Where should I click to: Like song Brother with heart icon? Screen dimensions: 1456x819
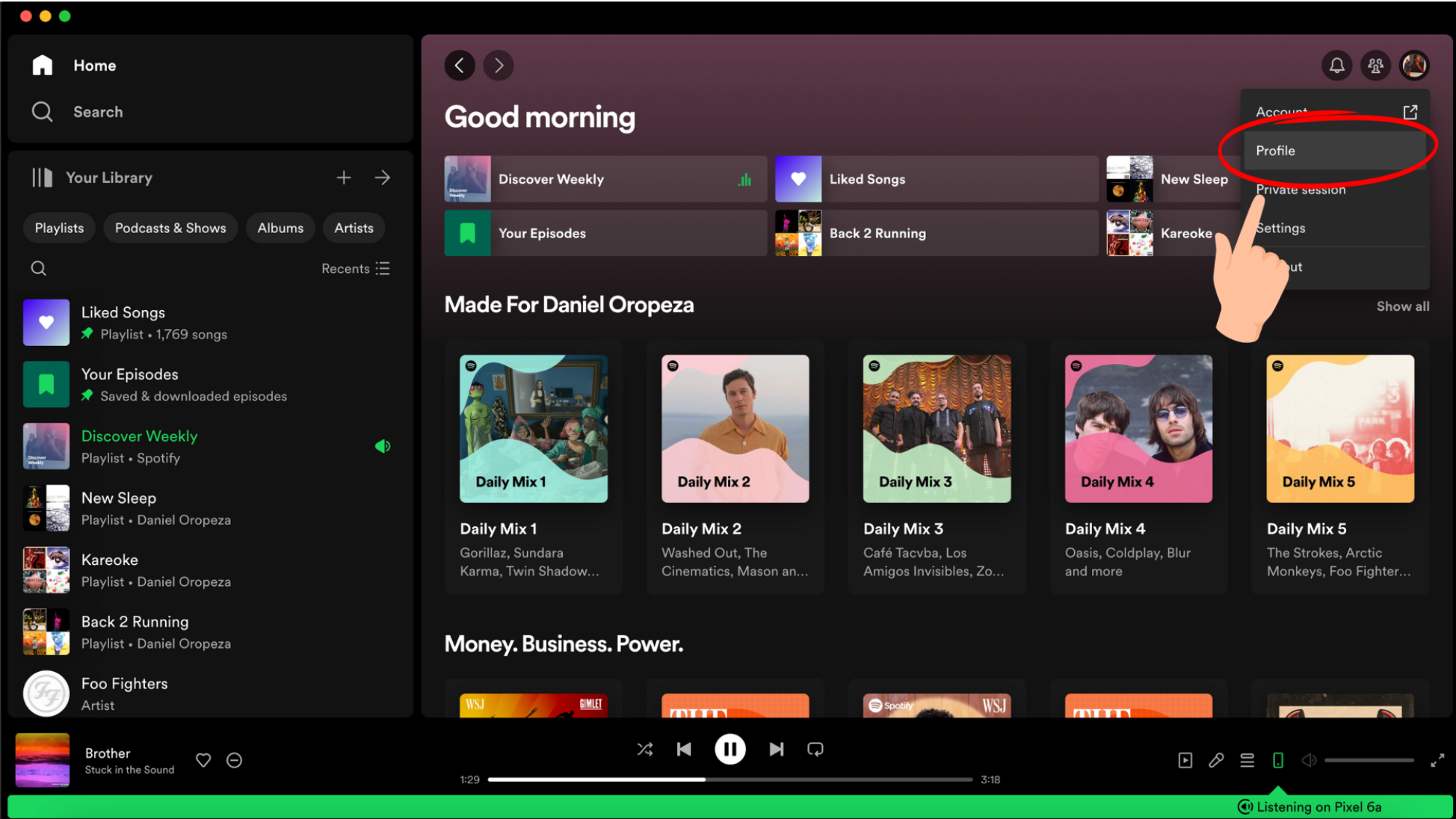203,760
